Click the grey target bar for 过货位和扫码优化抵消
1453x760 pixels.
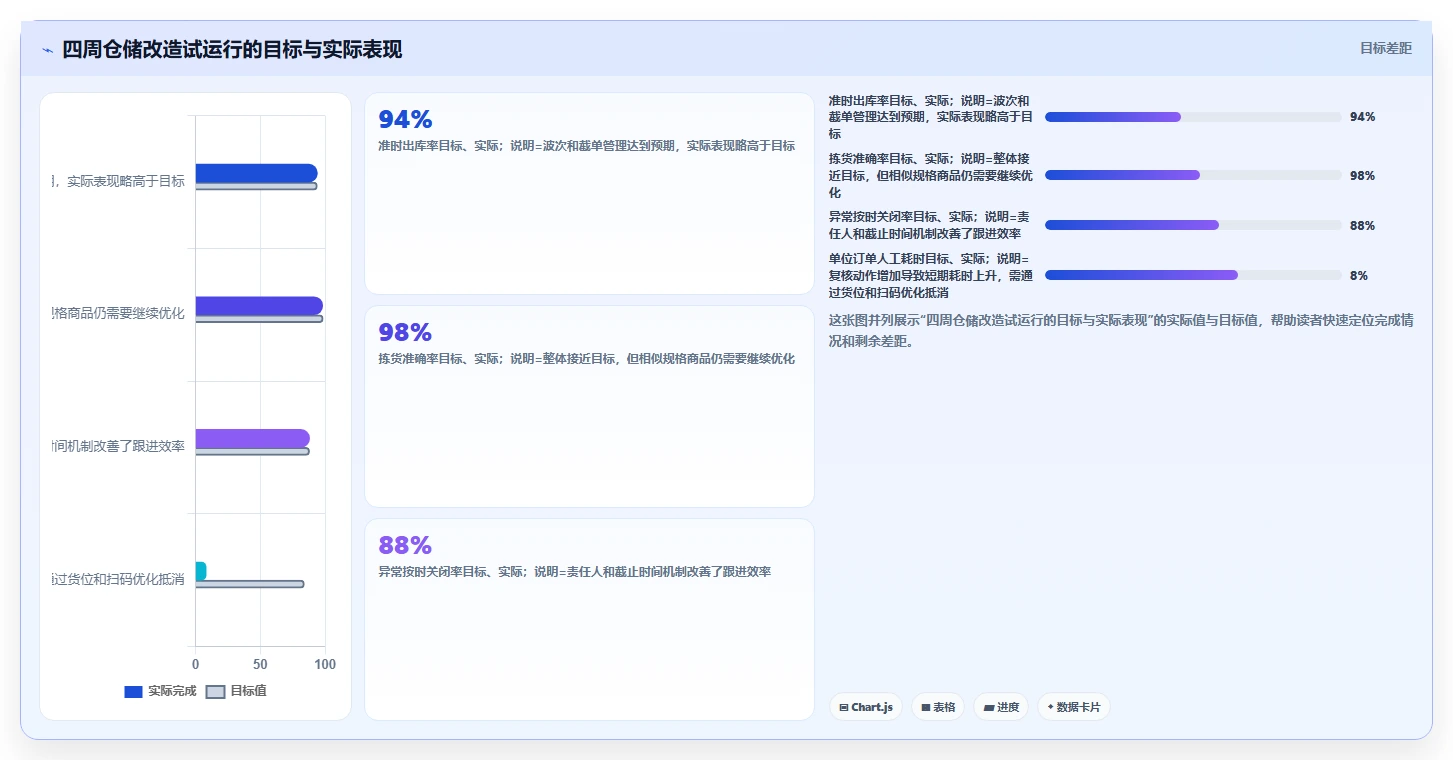coord(249,584)
